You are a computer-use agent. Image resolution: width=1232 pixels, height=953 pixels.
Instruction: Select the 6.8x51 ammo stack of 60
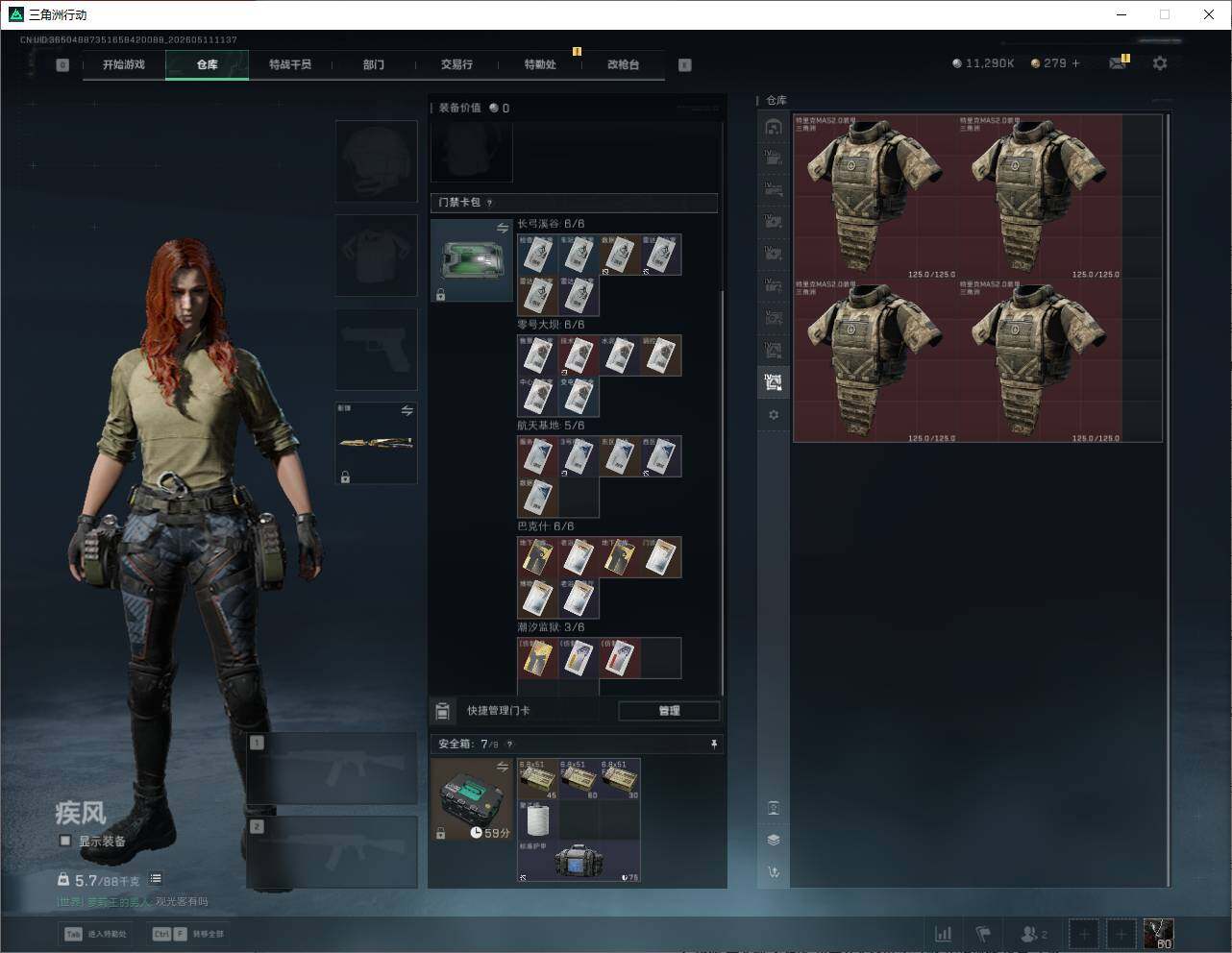pyautogui.click(x=579, y=779)
